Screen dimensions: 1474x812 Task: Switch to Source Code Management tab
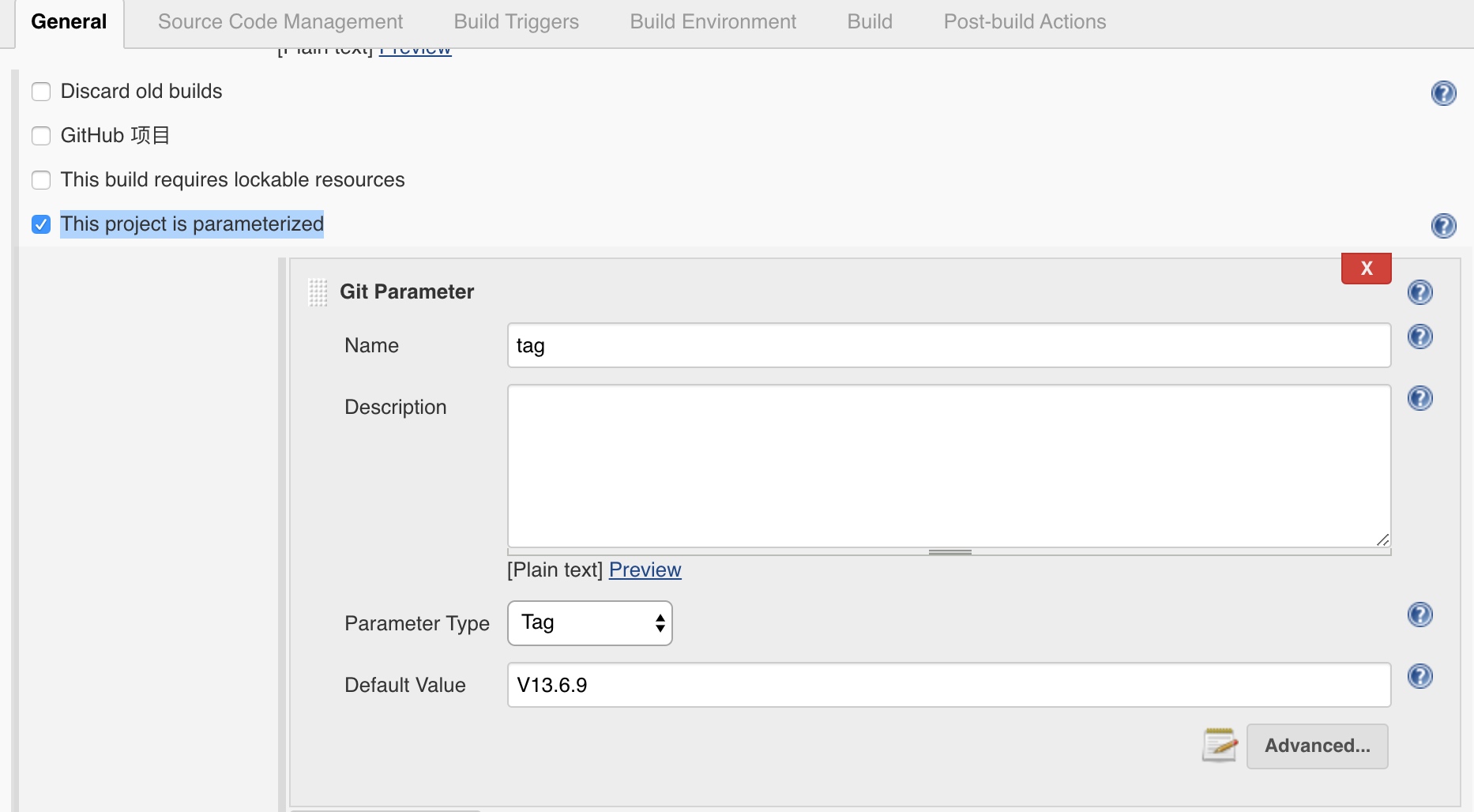pyautogui.click(x=280, y=22)
